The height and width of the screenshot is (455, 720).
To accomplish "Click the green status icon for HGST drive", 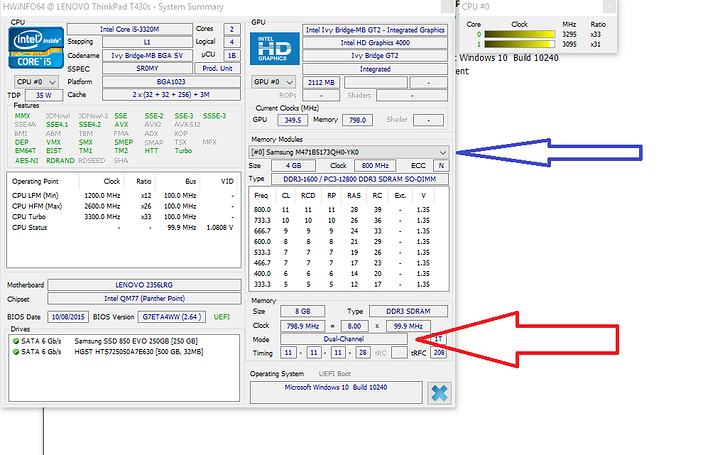I will coord(13,354).
